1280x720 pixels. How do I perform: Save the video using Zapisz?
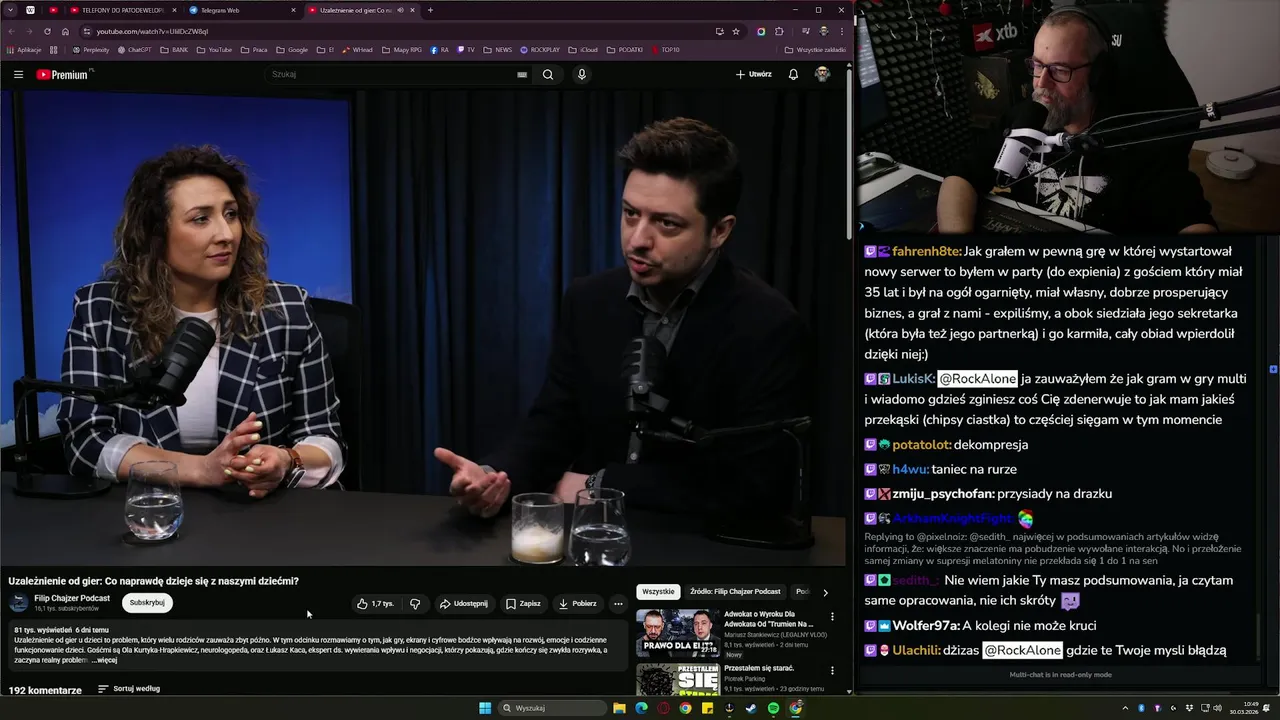(523, 603)
